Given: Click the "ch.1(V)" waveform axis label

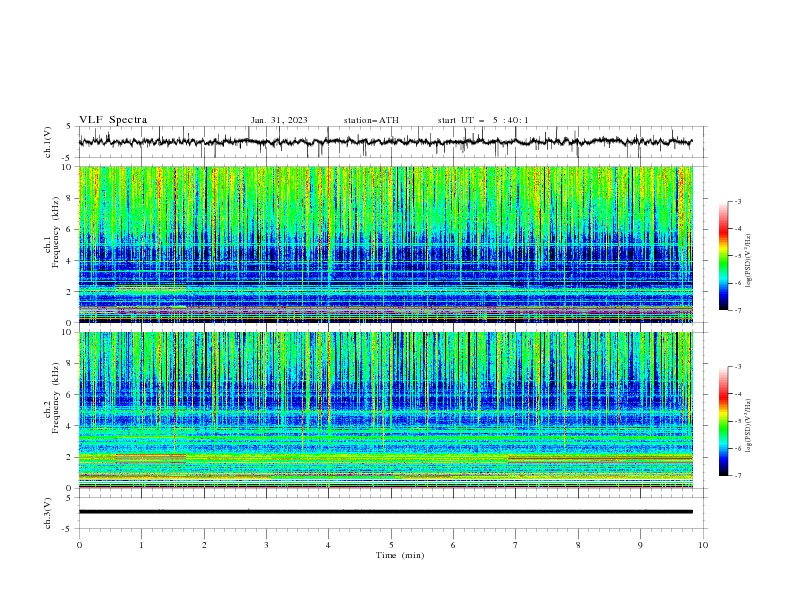Looking at the screenshot, I should click(x=48, y=142).
